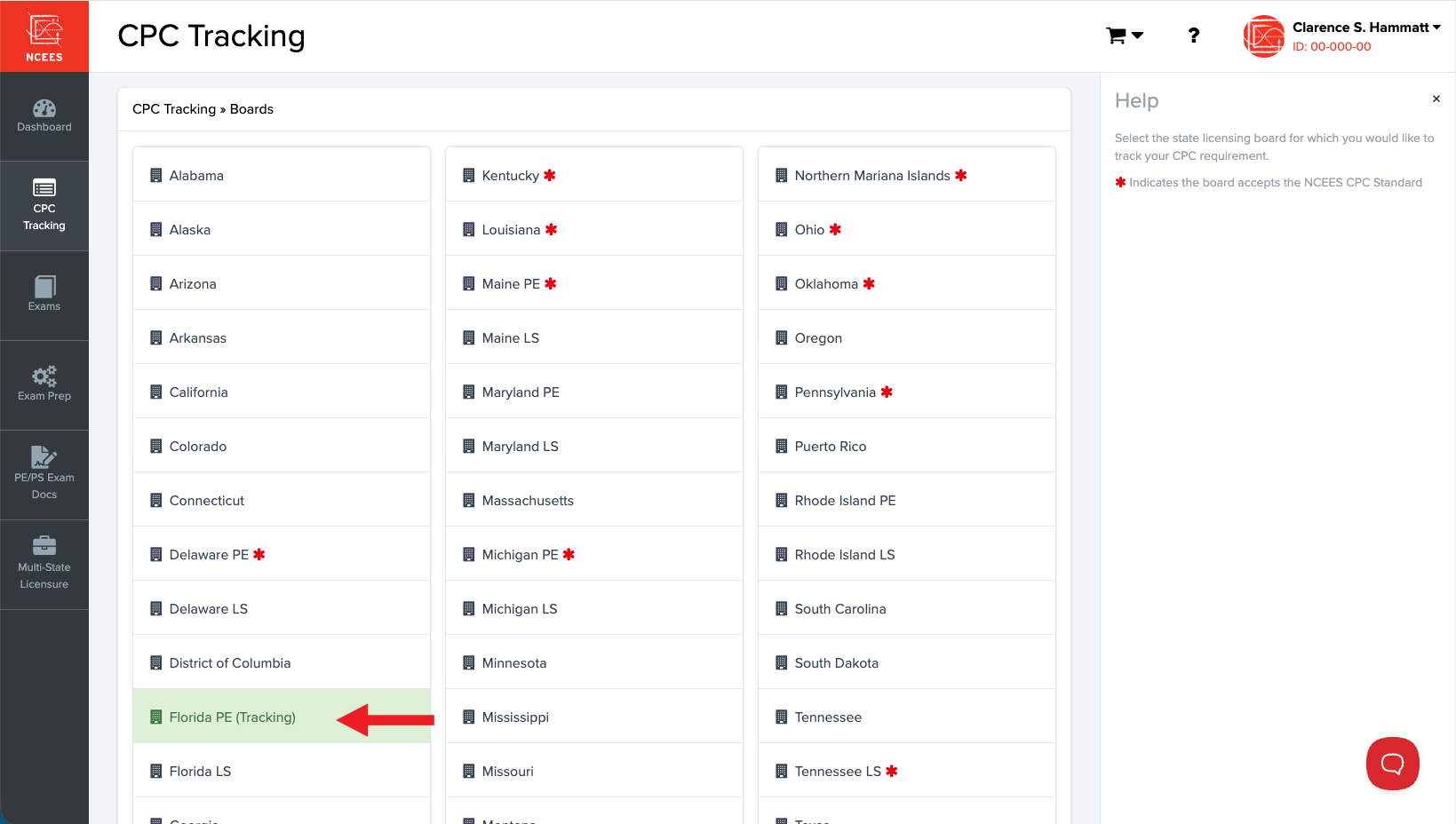Click the user avatar picture
This screenshot has width=1456, height=824.
click(1264, 36)
